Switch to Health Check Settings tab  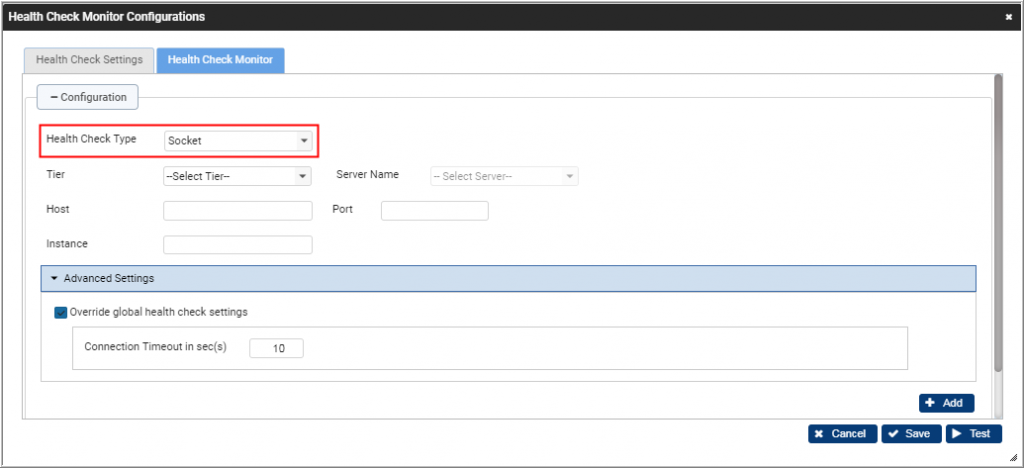point(89,60)
